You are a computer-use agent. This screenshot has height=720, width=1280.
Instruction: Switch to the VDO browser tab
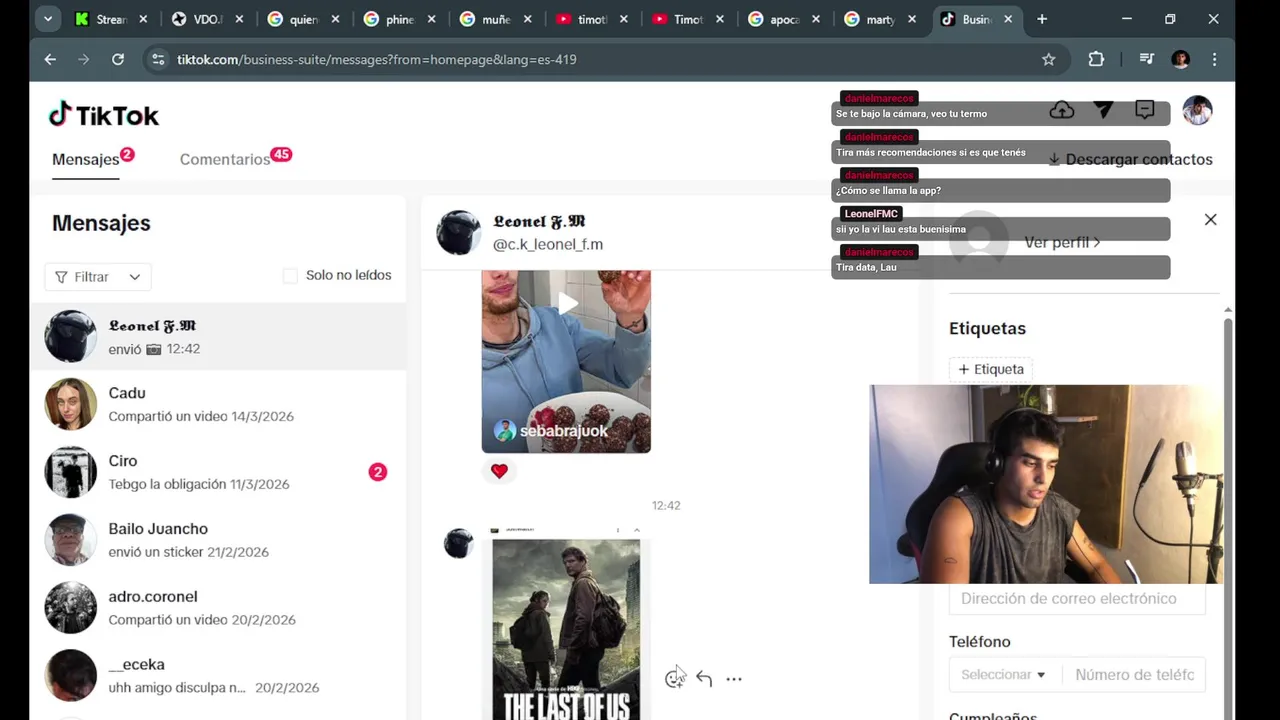208,19
